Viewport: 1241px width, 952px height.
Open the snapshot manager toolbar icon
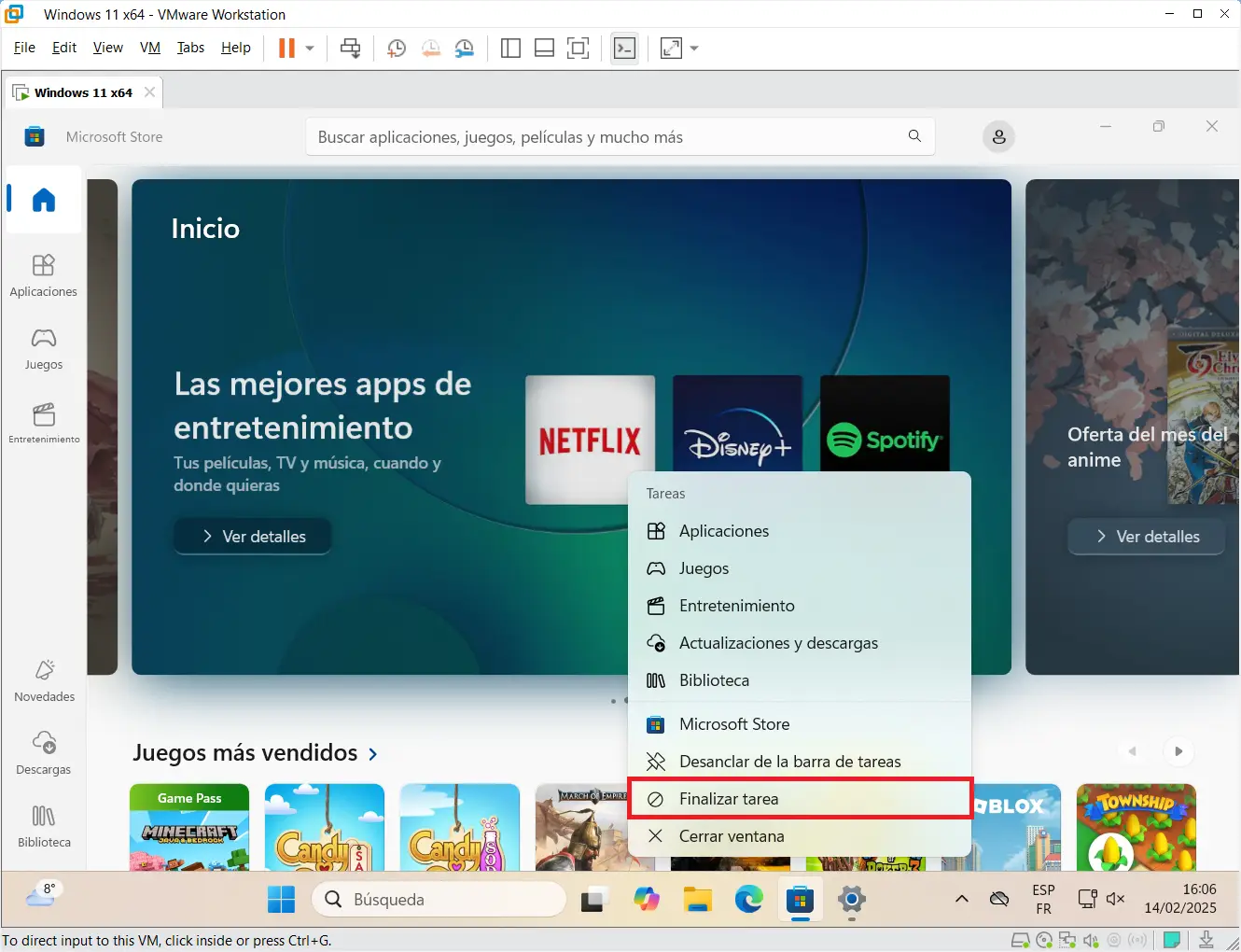(x=465, y=49)
